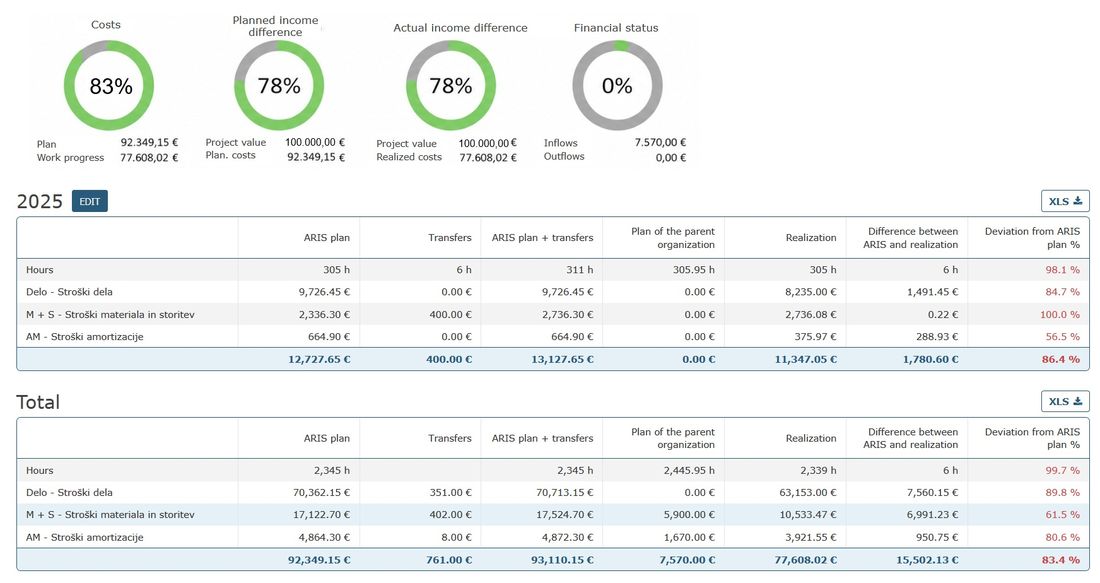This screenshot has height=583, width=1100.
Task: Select the Hours row in the 2025 table
Action: click(x=553, y=269)
